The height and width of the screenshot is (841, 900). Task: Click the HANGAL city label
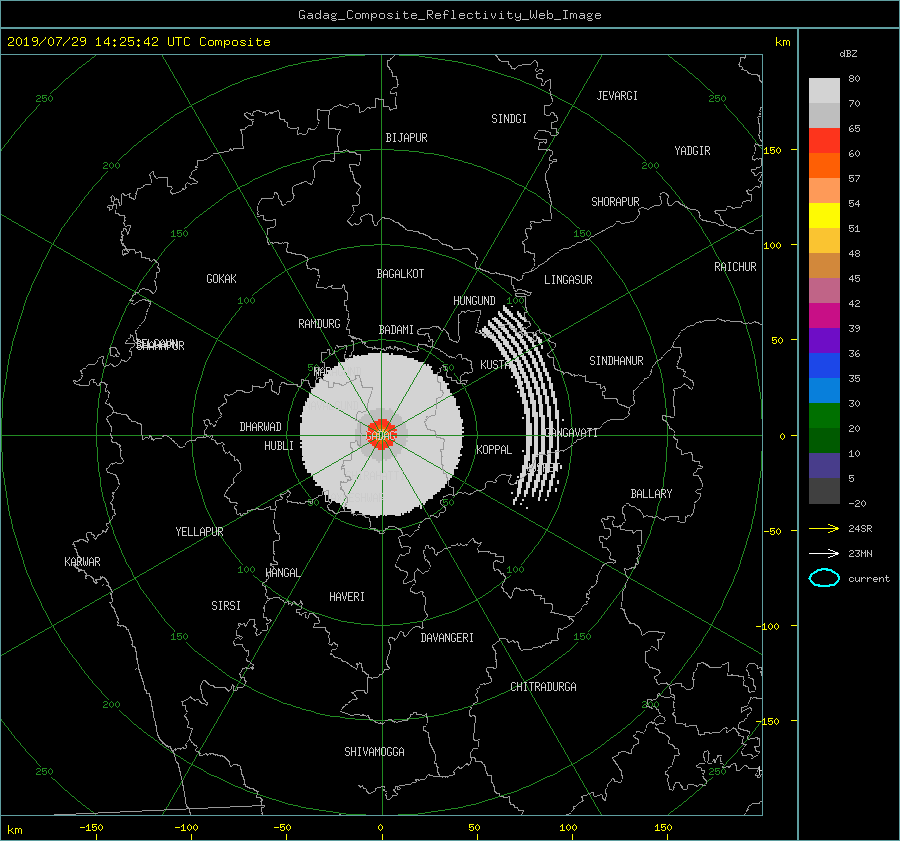point(282,573)
